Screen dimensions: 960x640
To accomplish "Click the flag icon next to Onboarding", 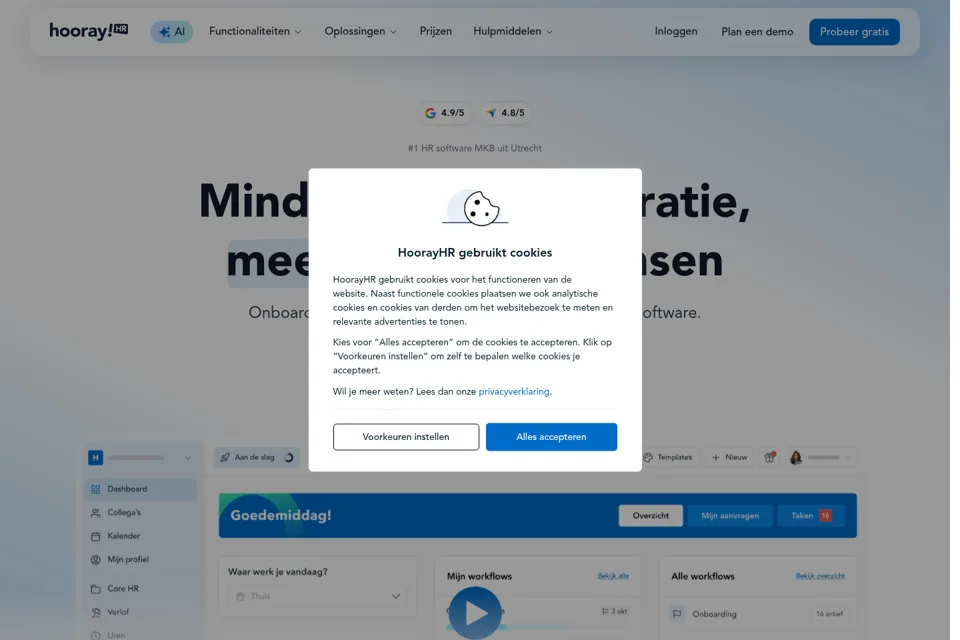I will (677, 614).
